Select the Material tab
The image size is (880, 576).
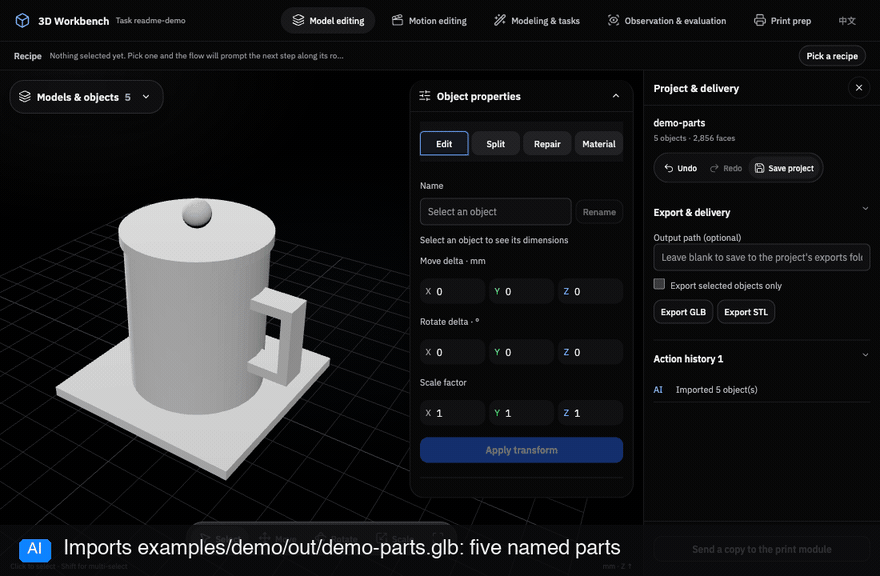(599, 144)
